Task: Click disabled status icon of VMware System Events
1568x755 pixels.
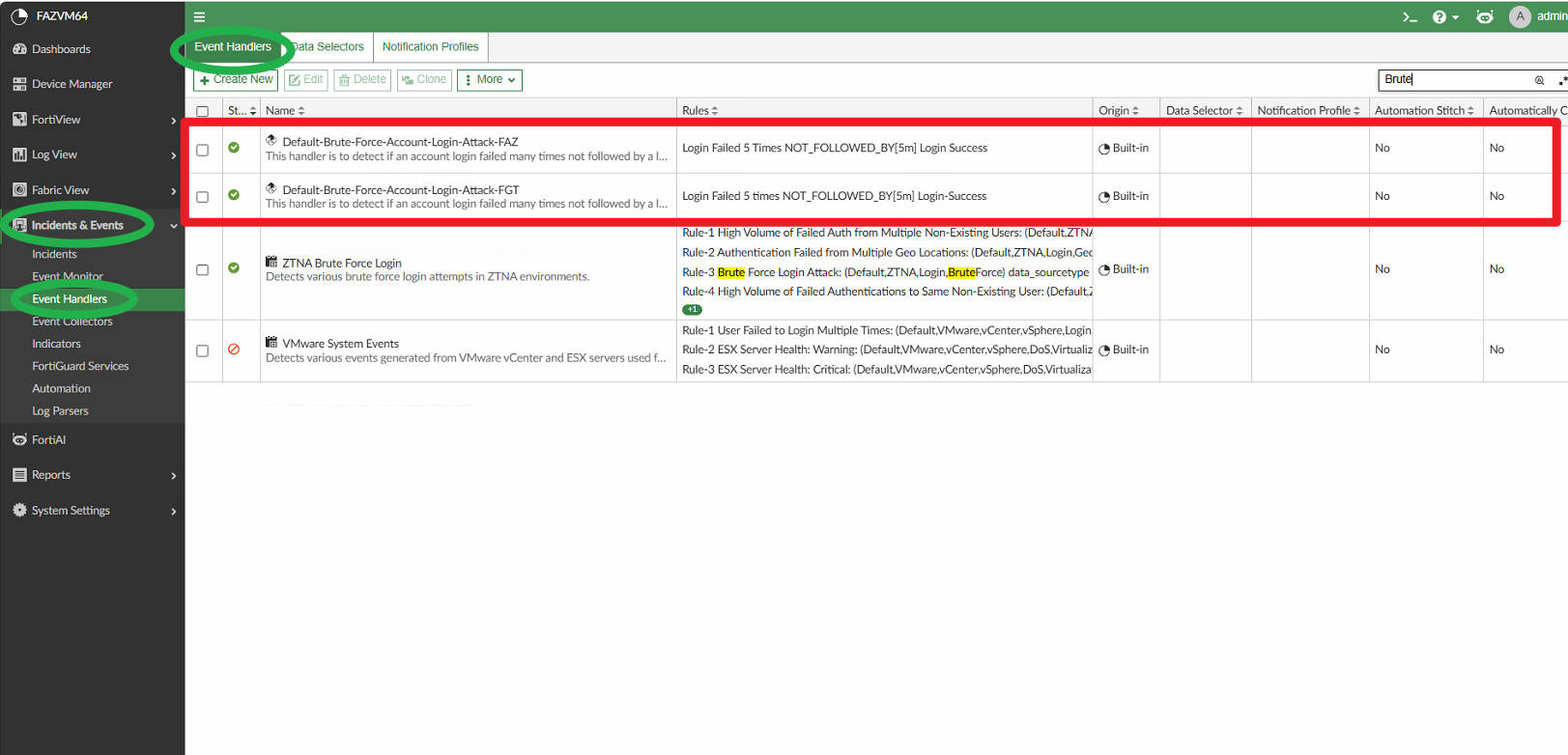Action: coord(234,349)
